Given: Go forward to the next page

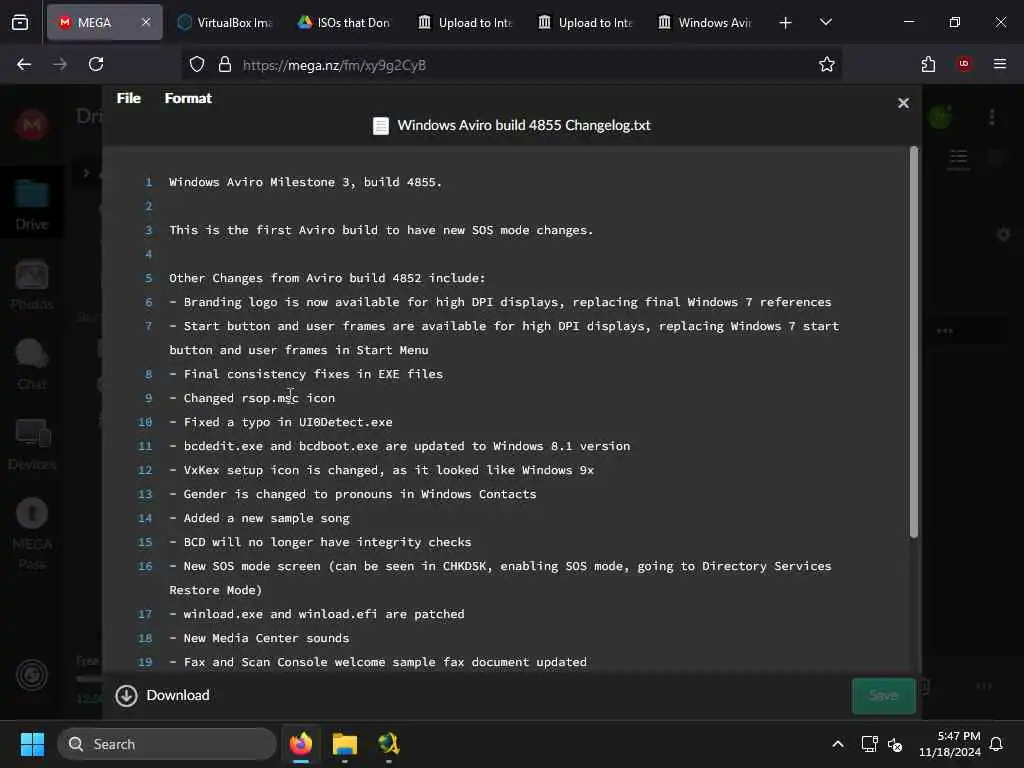Looking at the screenshot, I should (x=59, y=64).
